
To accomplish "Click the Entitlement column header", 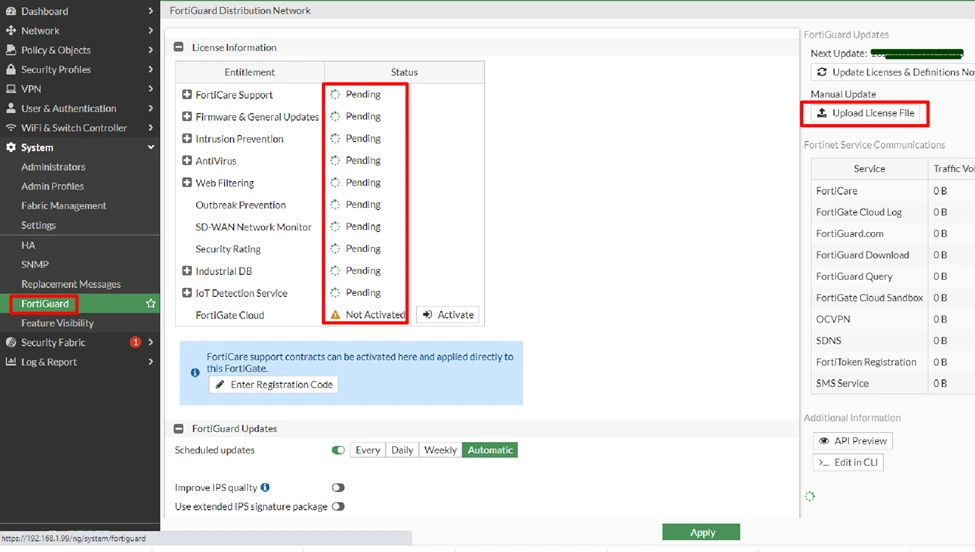I will [249, 72].
